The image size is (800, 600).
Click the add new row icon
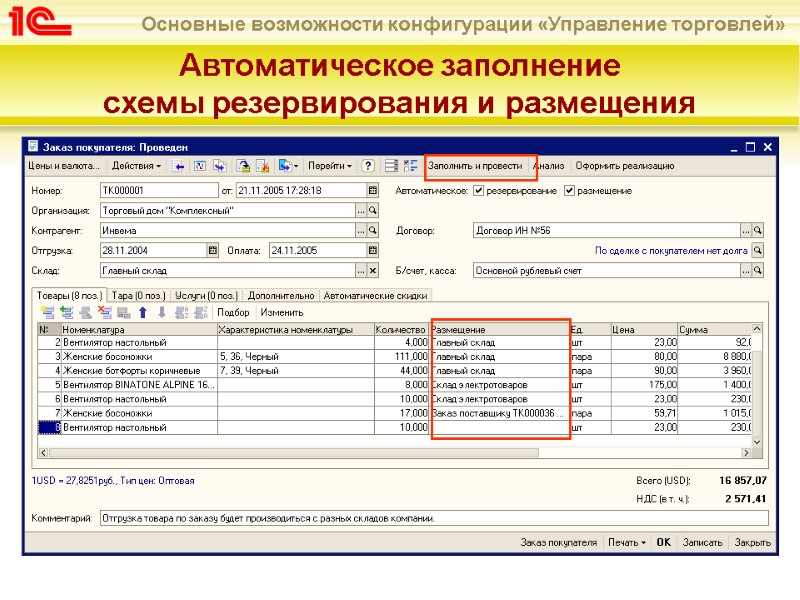pos(47,311)
